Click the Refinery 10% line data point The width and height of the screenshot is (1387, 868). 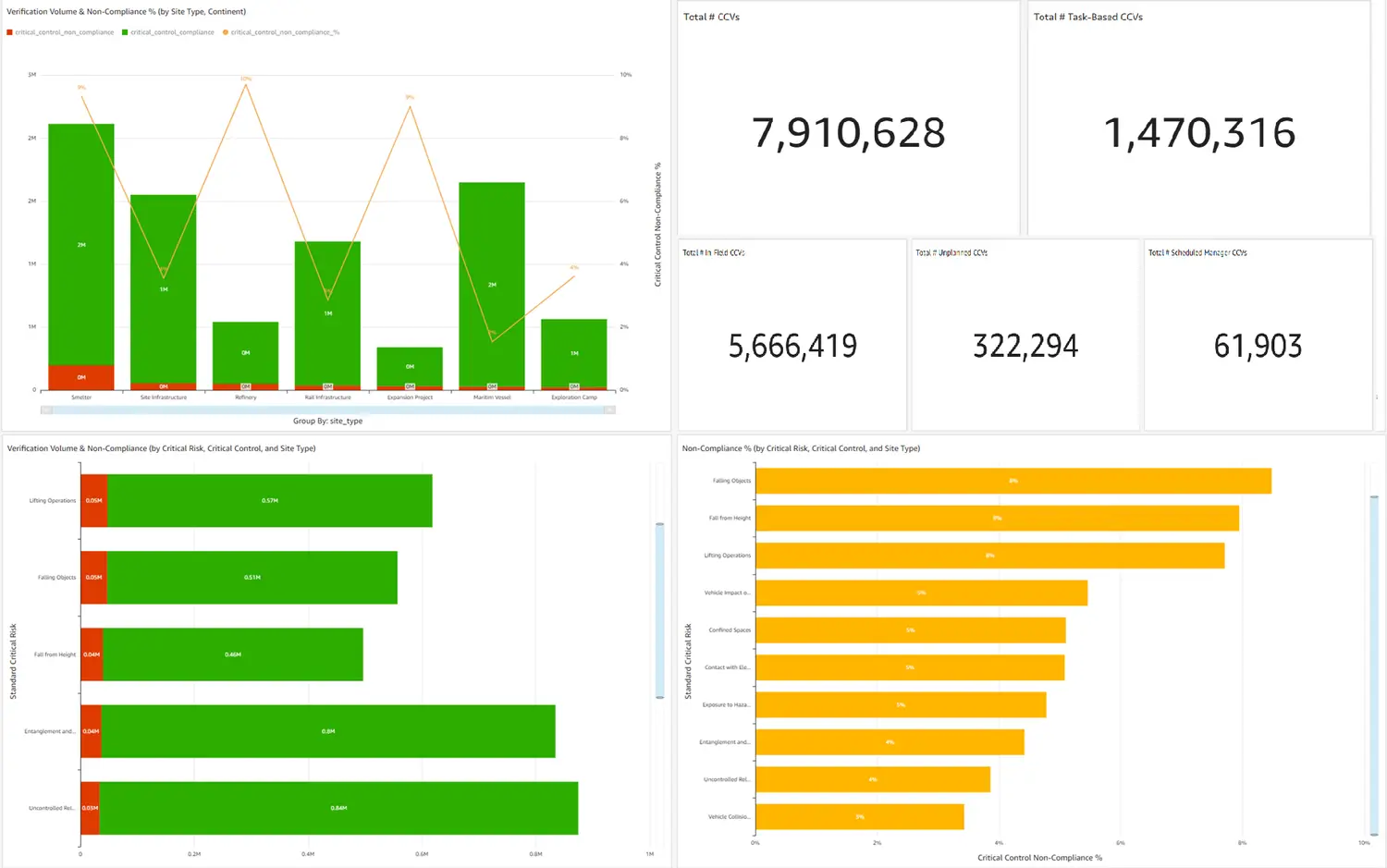click(x=246, y=84)
